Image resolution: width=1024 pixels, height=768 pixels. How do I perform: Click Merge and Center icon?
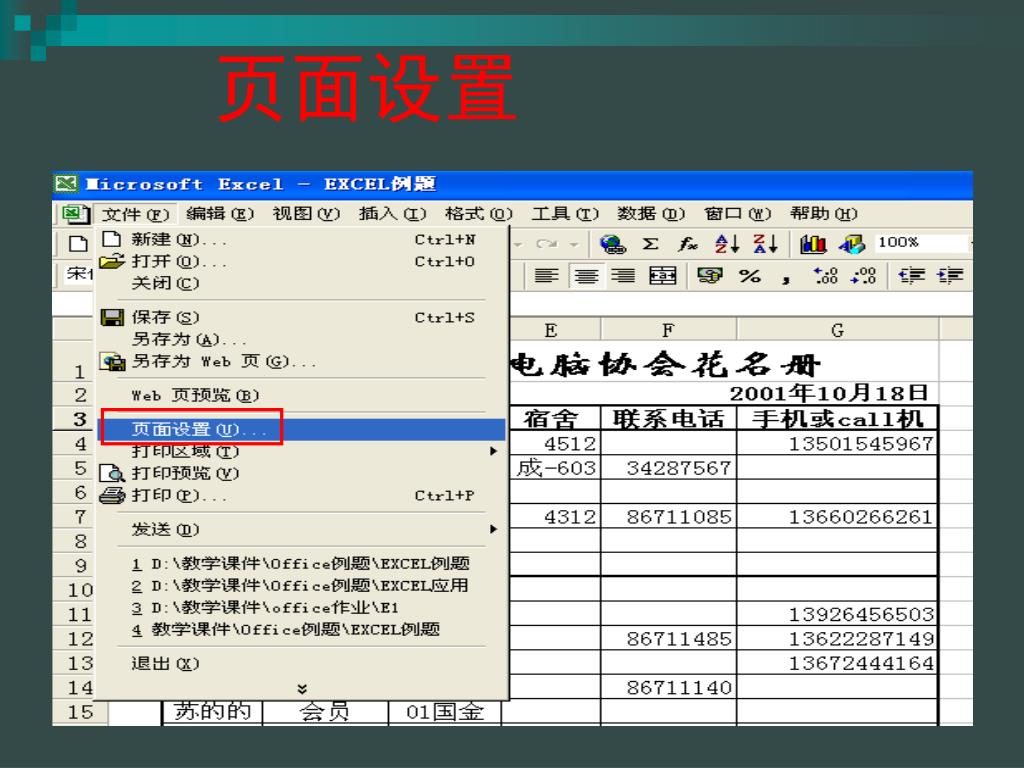pos(662,276)
